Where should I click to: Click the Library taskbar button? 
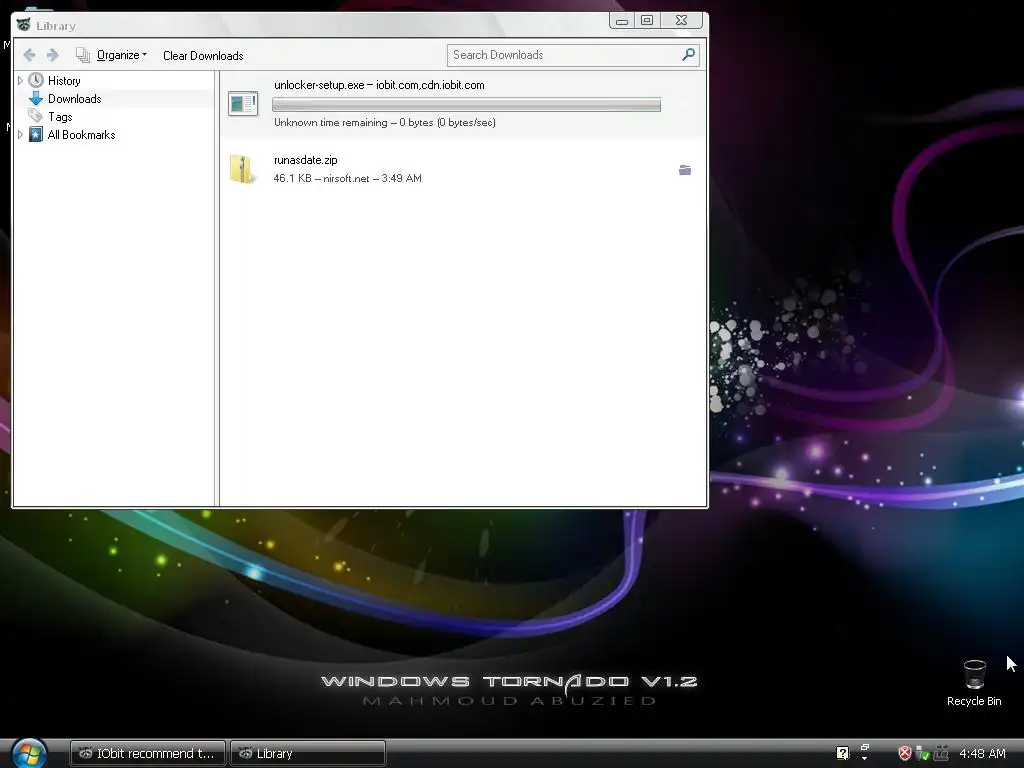[x=308, y=753]
